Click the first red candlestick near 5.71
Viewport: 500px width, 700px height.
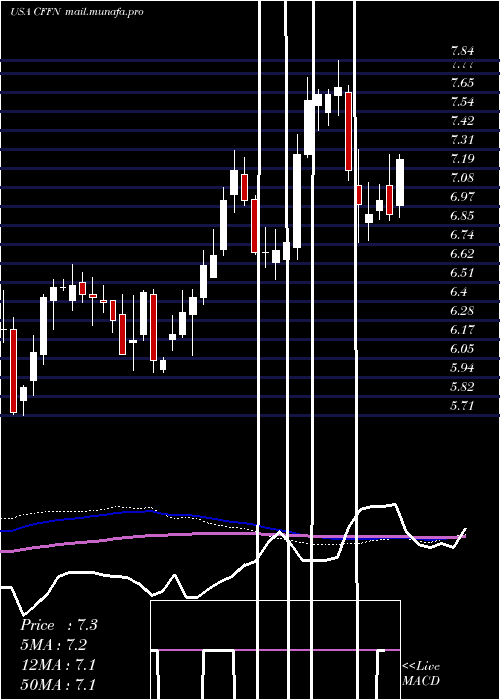[x=13, y=371]
